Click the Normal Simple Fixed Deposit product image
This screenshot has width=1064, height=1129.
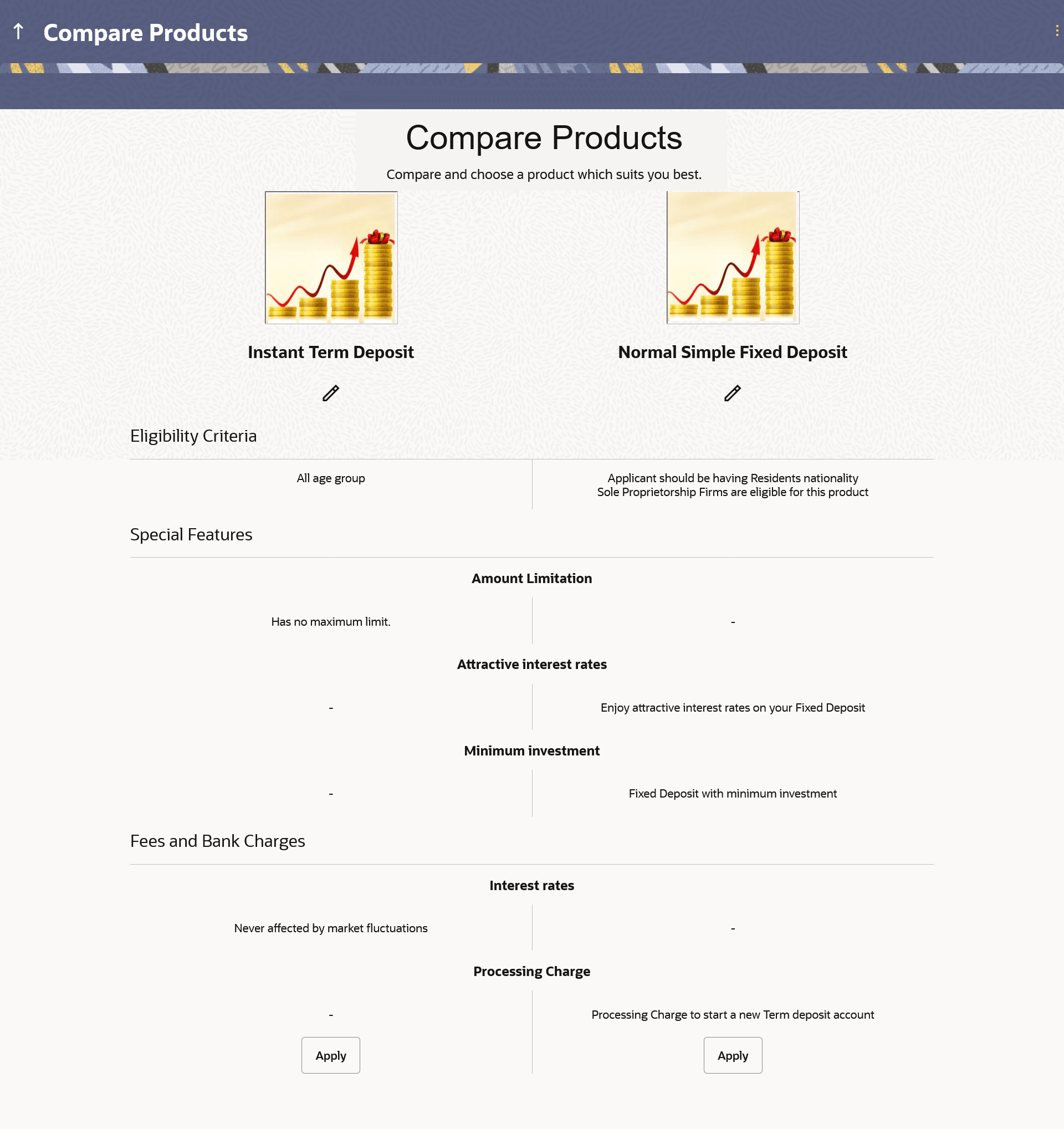(x=733, y=257)
